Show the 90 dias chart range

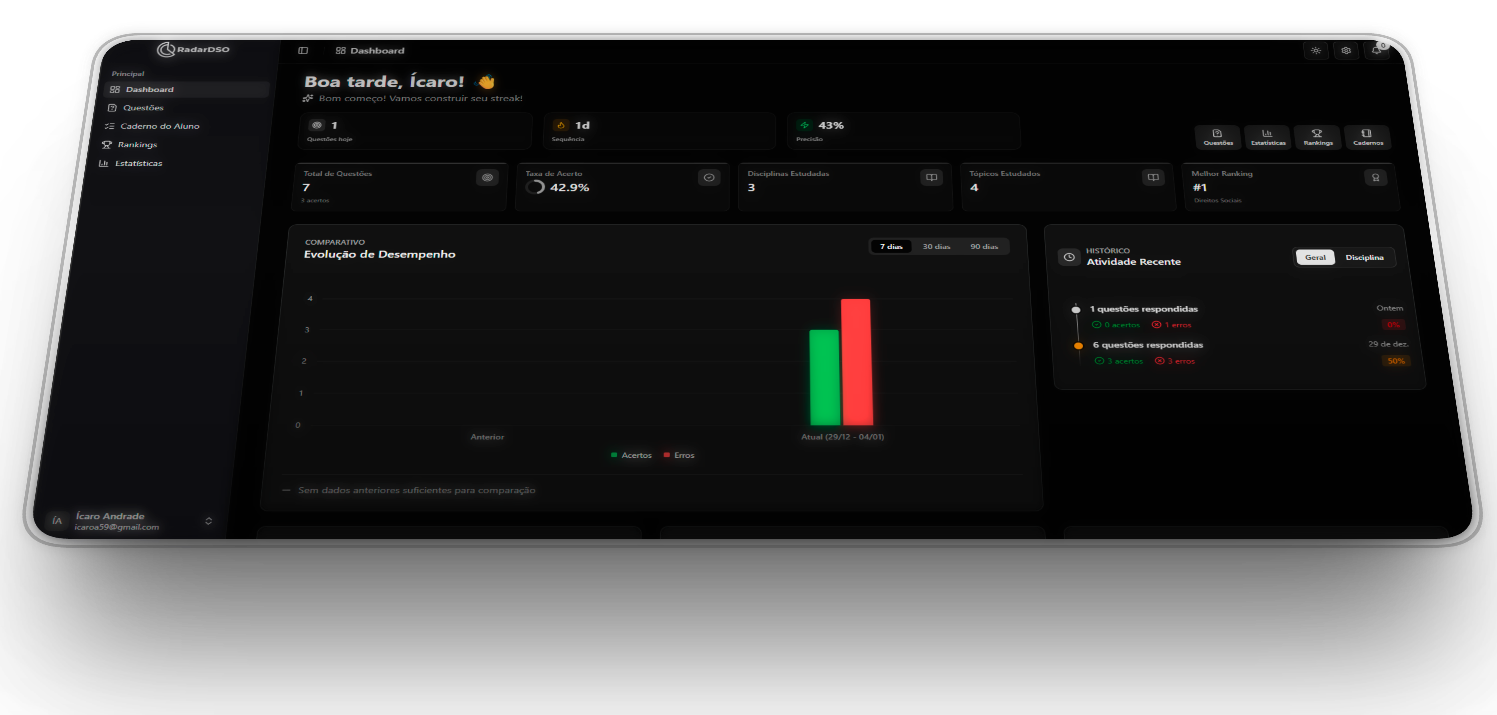point(984,246)
